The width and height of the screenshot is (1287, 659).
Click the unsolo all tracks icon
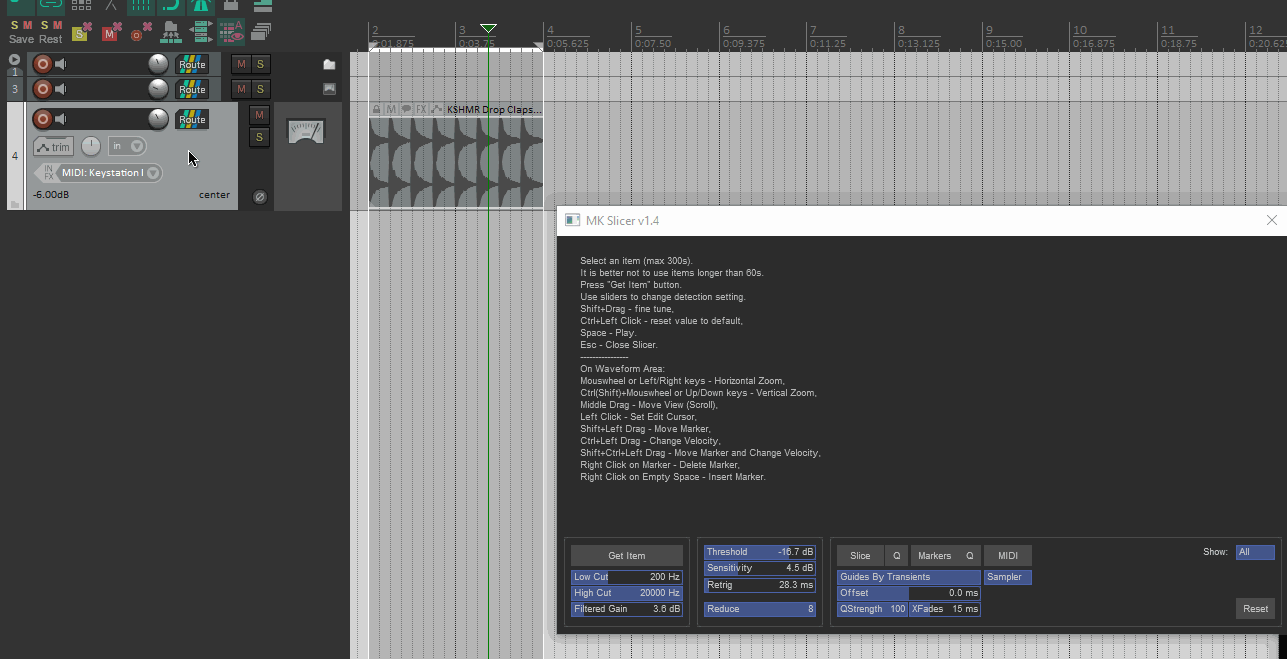[82, 32]
